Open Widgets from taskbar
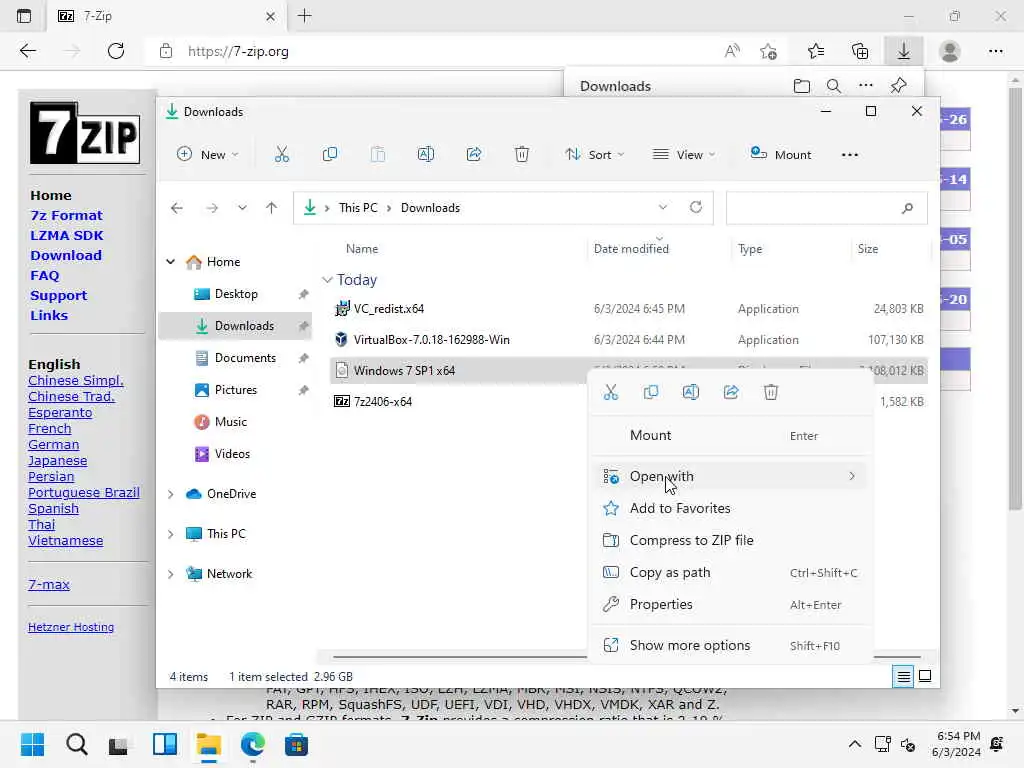The image size is (1024, 768). [x=165, y=744]
